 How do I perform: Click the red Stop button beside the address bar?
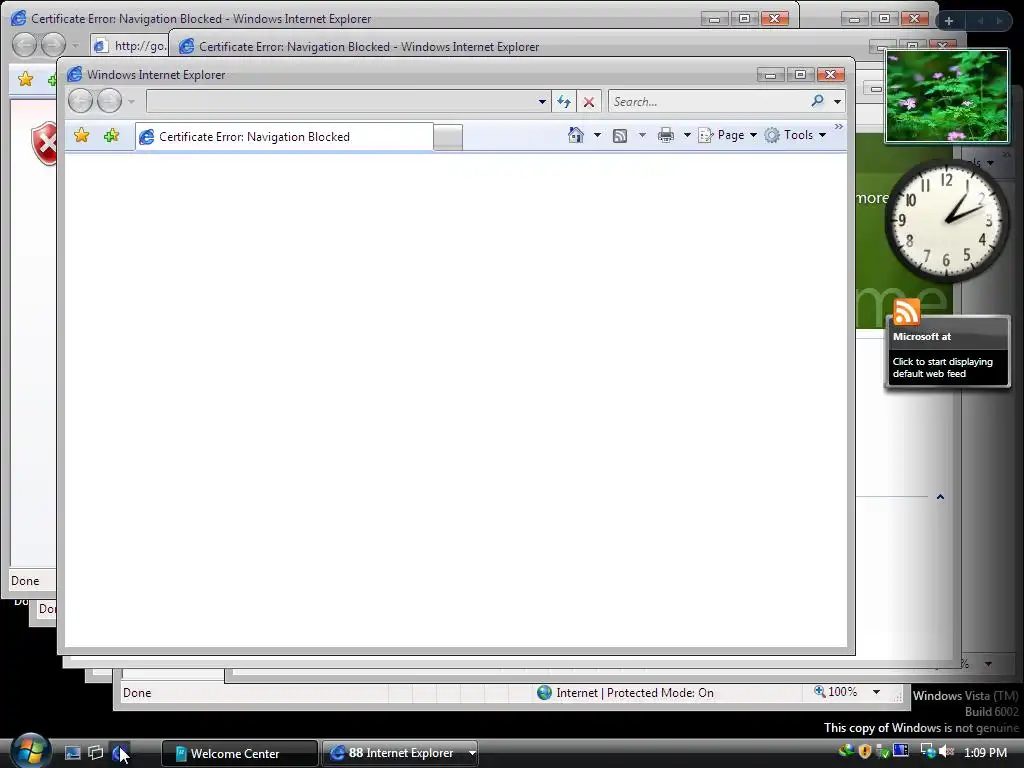[x=588, y=102]
